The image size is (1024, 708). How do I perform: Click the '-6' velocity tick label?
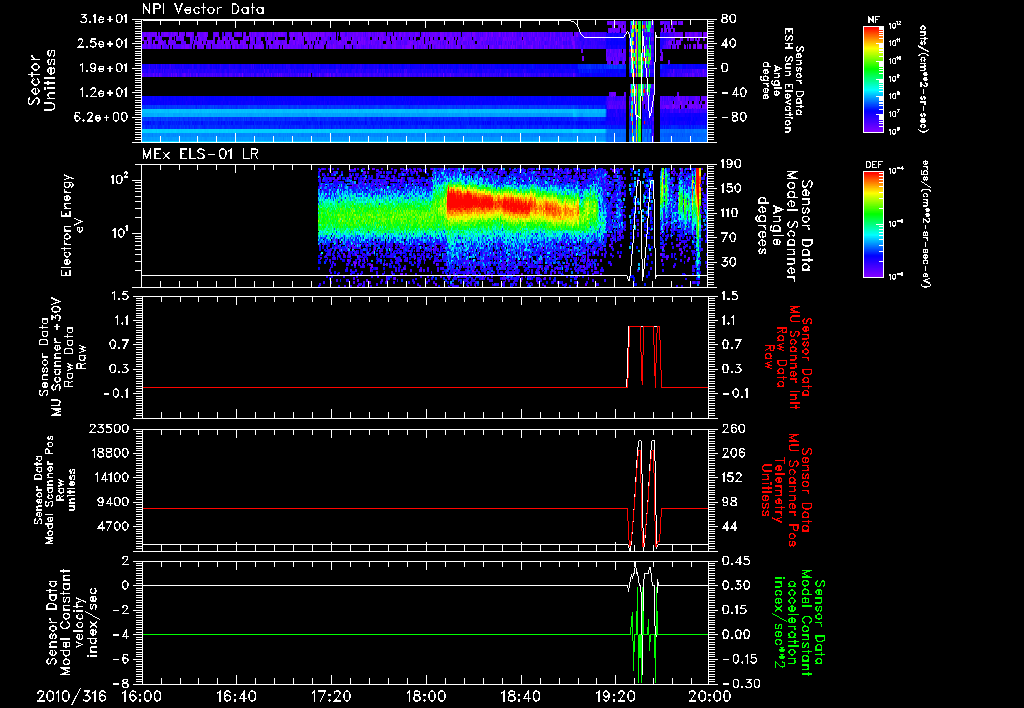121,659
